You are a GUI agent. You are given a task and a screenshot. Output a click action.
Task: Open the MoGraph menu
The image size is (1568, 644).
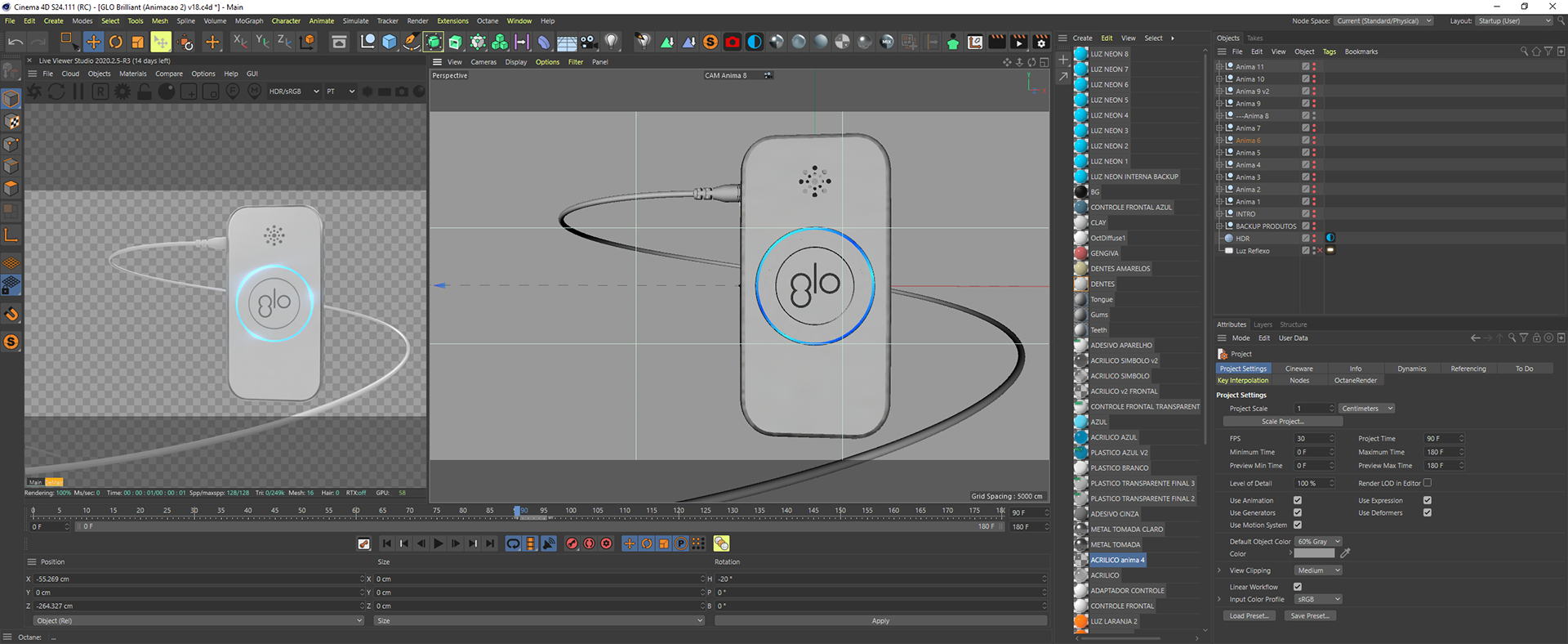click(x=249, y=21)
